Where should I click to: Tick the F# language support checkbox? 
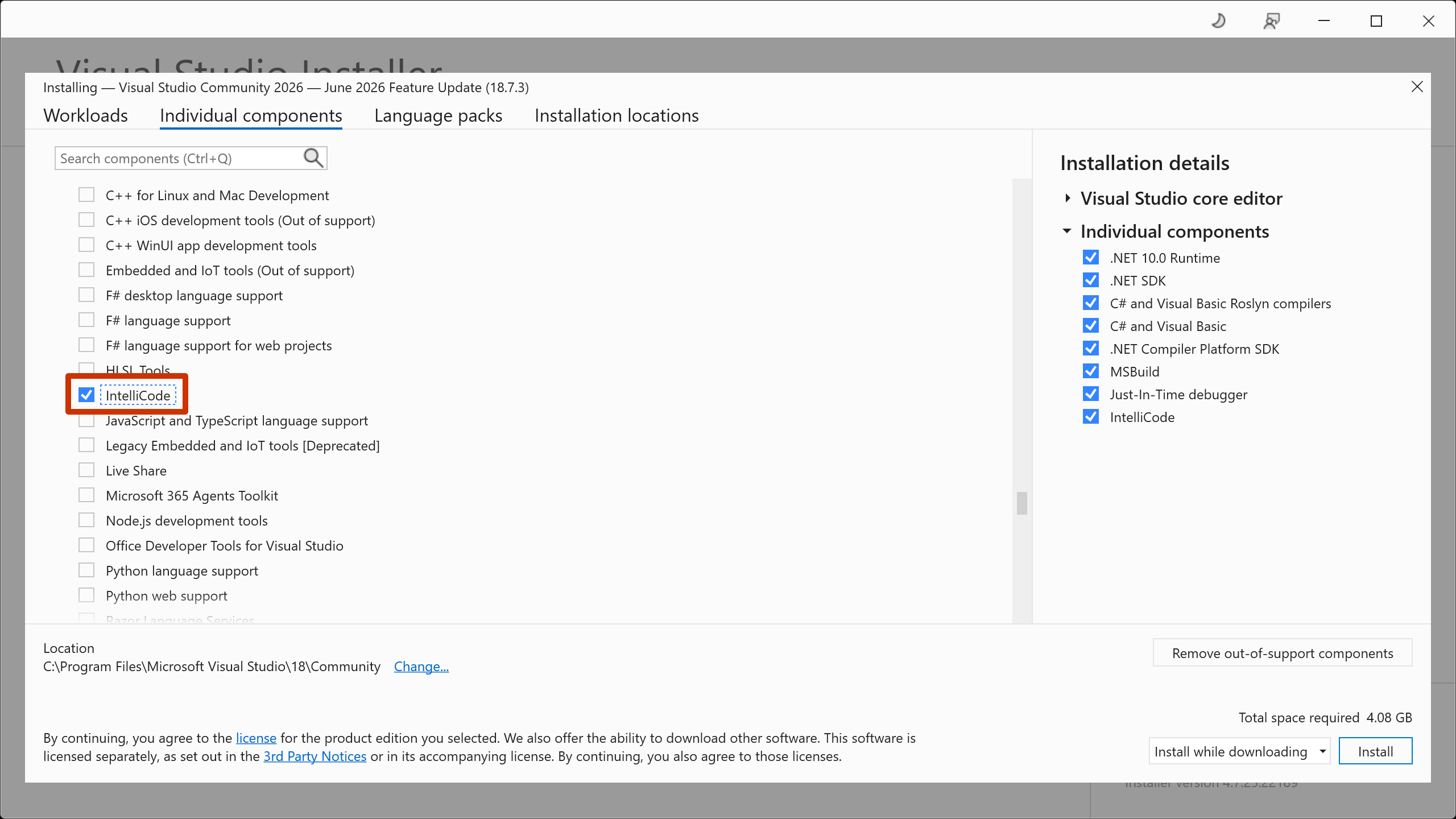coord(86,320)
